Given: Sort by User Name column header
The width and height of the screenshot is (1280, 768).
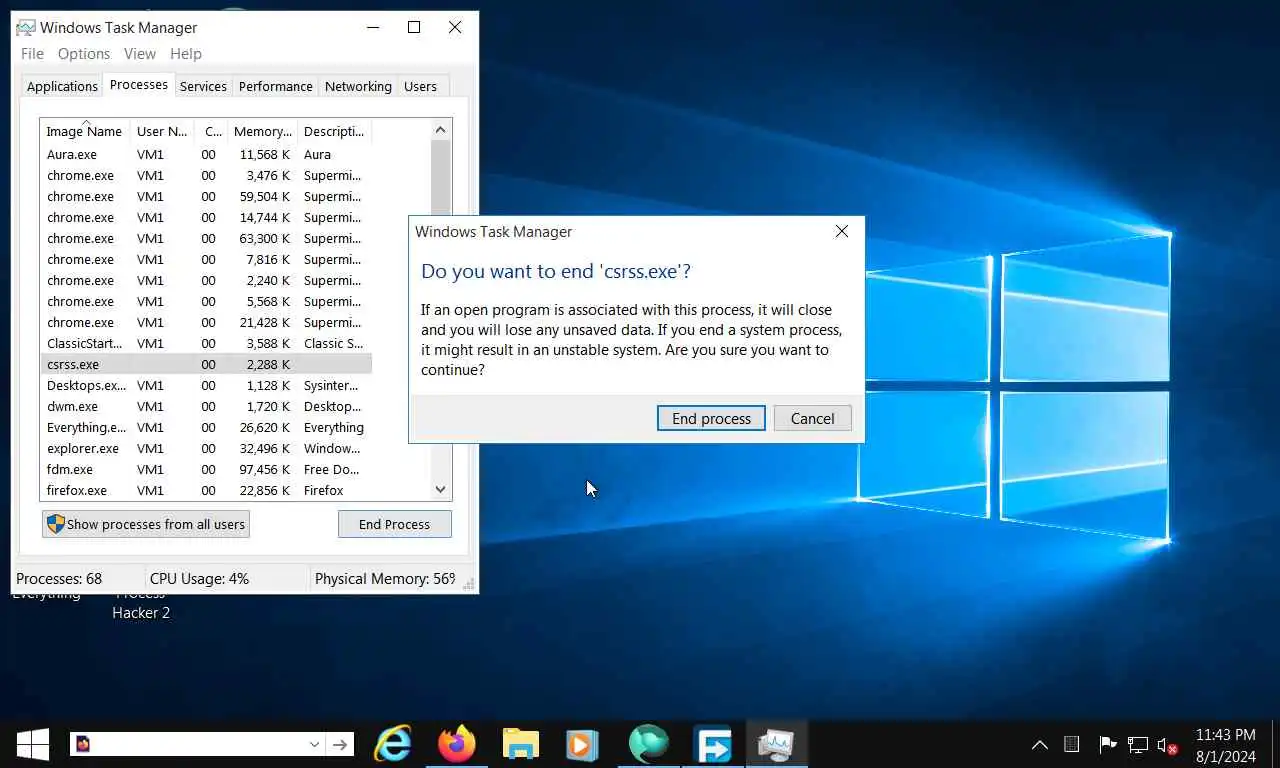Looking at the screenshot, I should (x=162, y=131).
